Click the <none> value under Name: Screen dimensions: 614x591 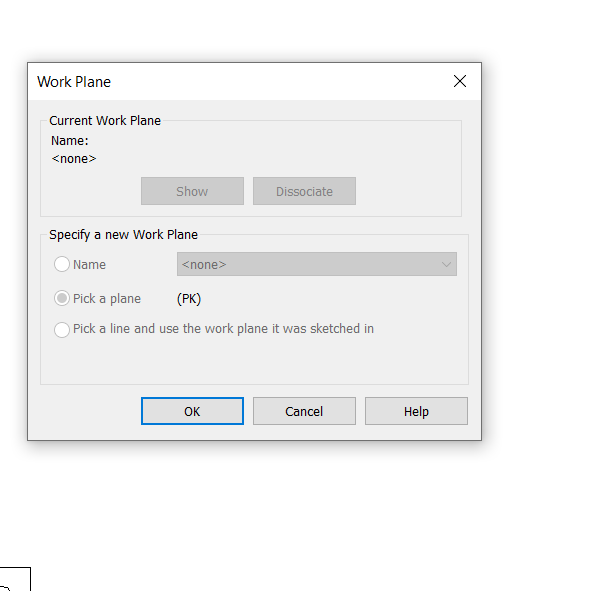point(74,159)
